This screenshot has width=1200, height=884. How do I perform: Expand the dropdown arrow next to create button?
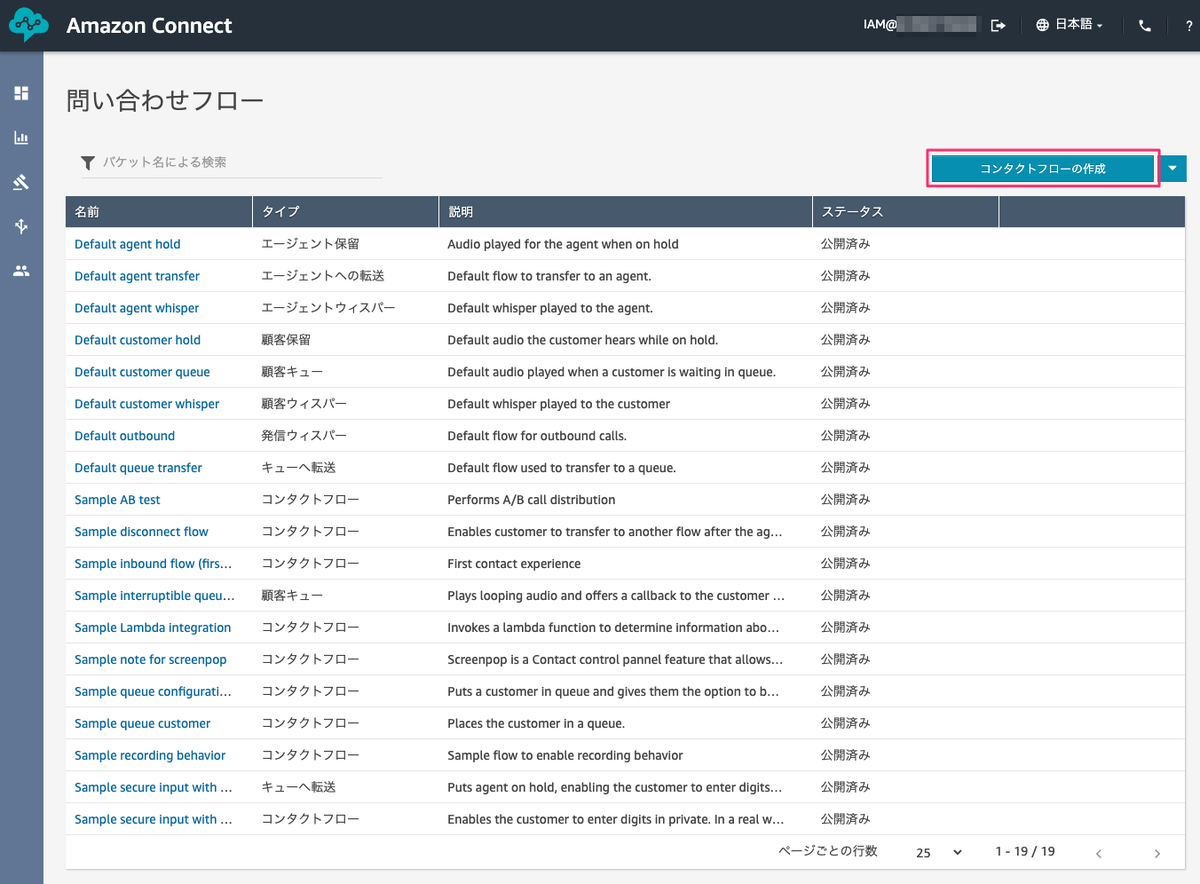coord(1173,168)
